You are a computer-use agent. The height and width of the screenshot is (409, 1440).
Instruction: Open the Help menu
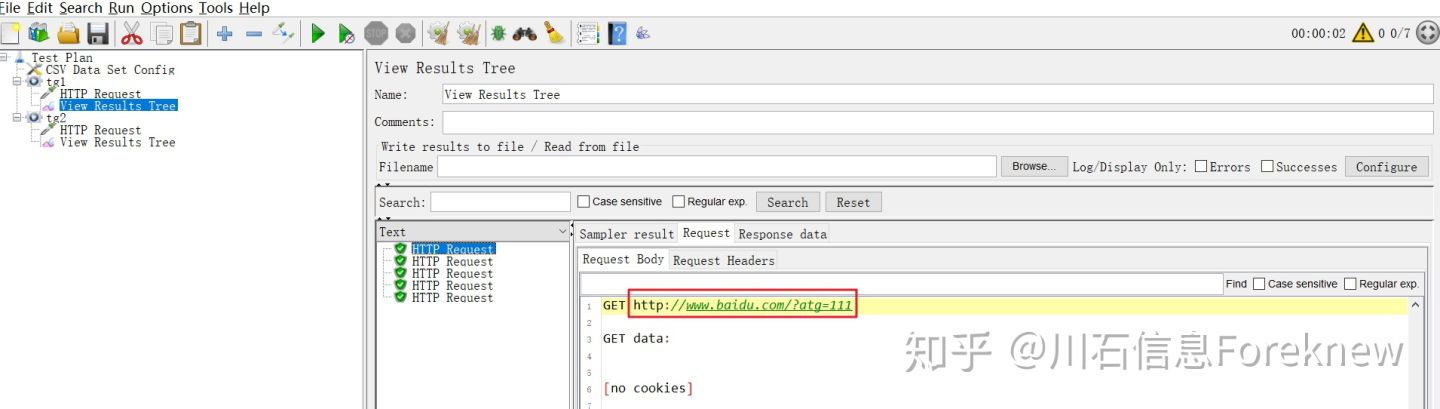pos(254,8)
